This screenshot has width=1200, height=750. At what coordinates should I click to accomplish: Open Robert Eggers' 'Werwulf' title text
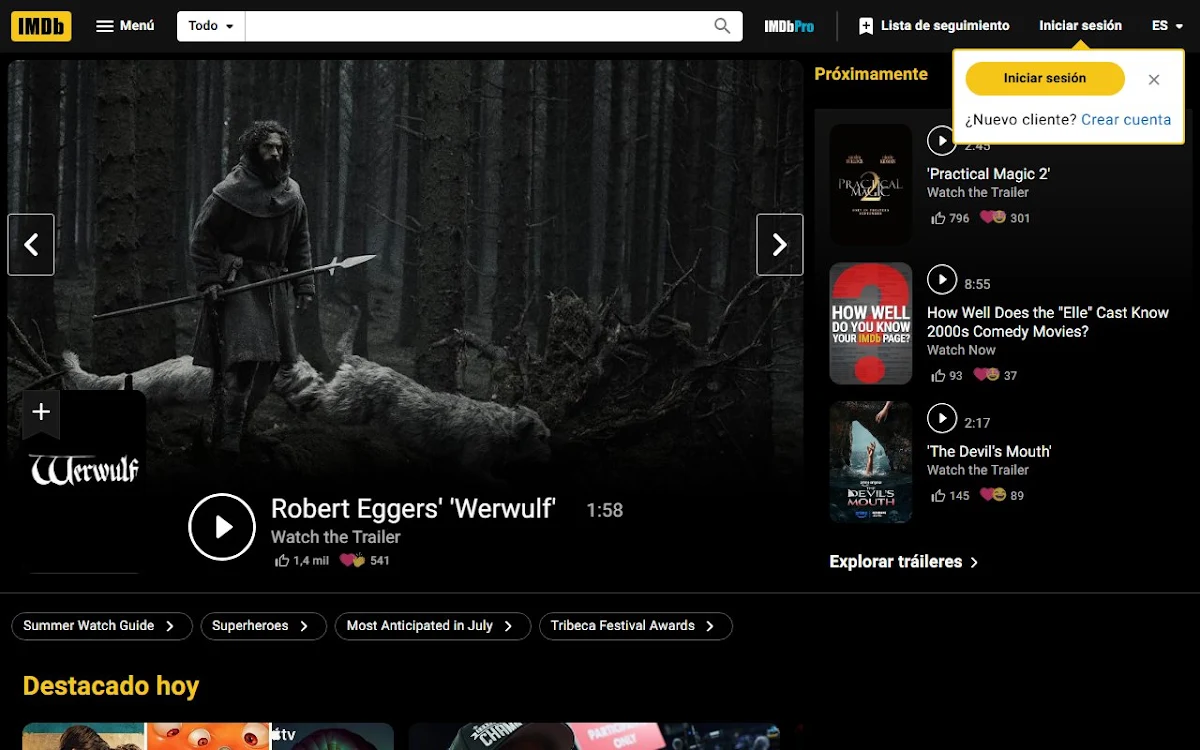(x=413, y=508)
